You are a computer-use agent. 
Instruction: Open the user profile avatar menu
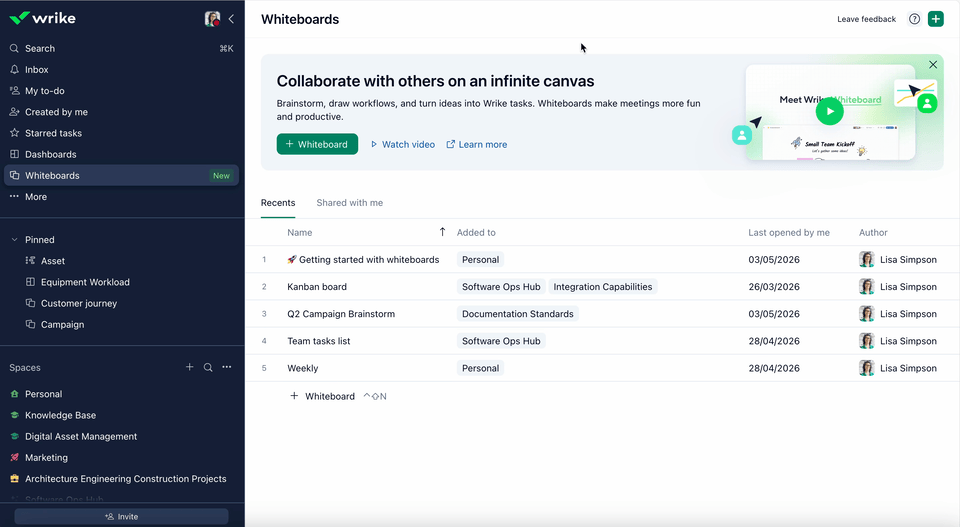coord(212,18)
